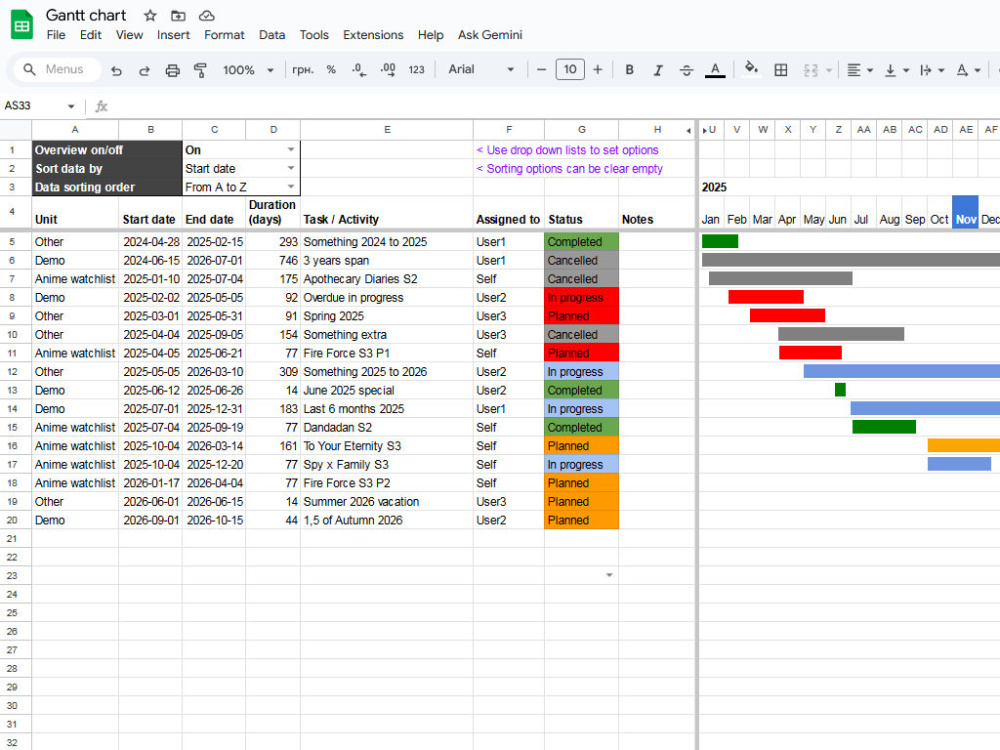Screen dimensions: 1000x750
Task: Select row 12 header
Action: pyautogui.click(x=12, y=372)
